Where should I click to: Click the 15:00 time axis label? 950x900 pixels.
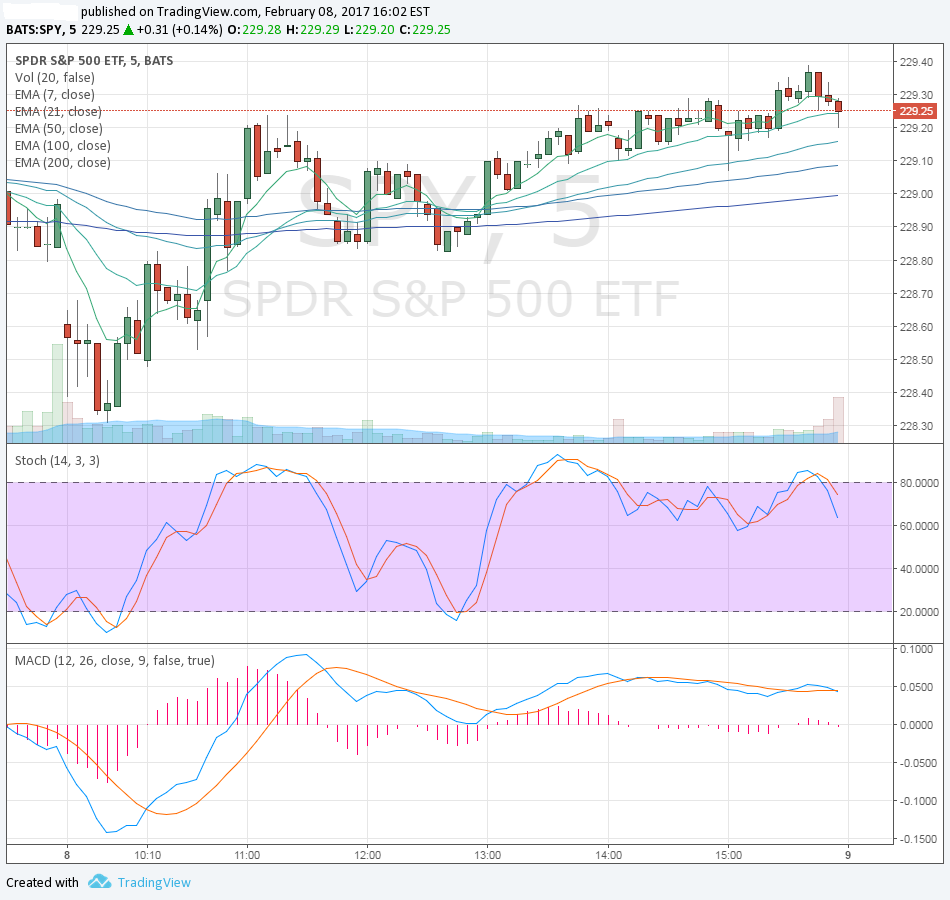pos(728,855)
